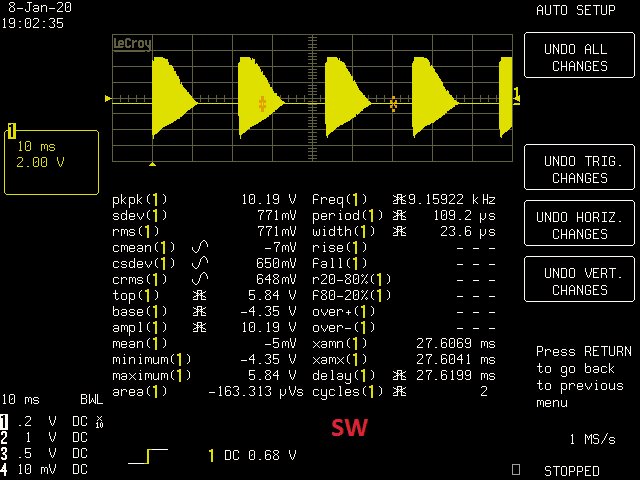This screenshot has width=640, height=480.
Task: Click the cmean(1) sine wave icon
Action: tap(200, 247)
